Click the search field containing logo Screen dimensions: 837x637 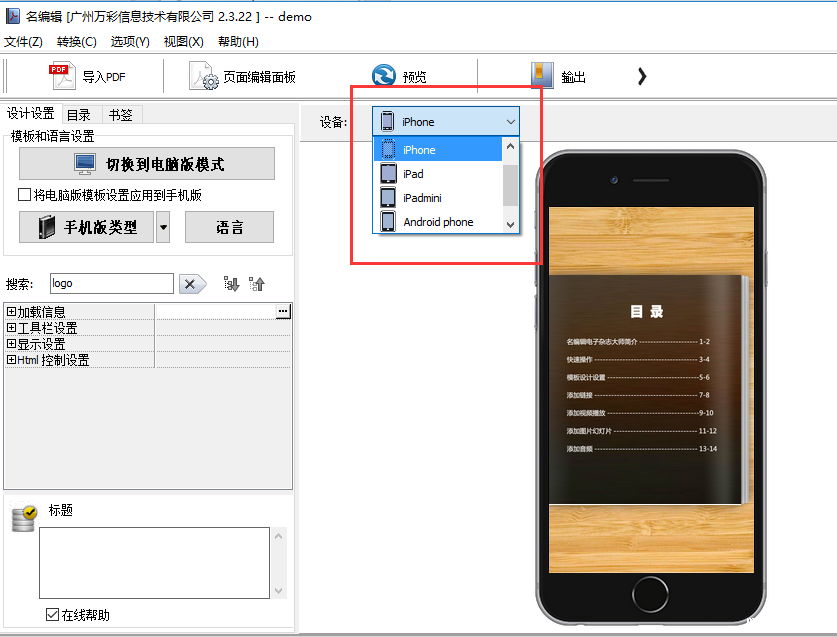(110, 284)
